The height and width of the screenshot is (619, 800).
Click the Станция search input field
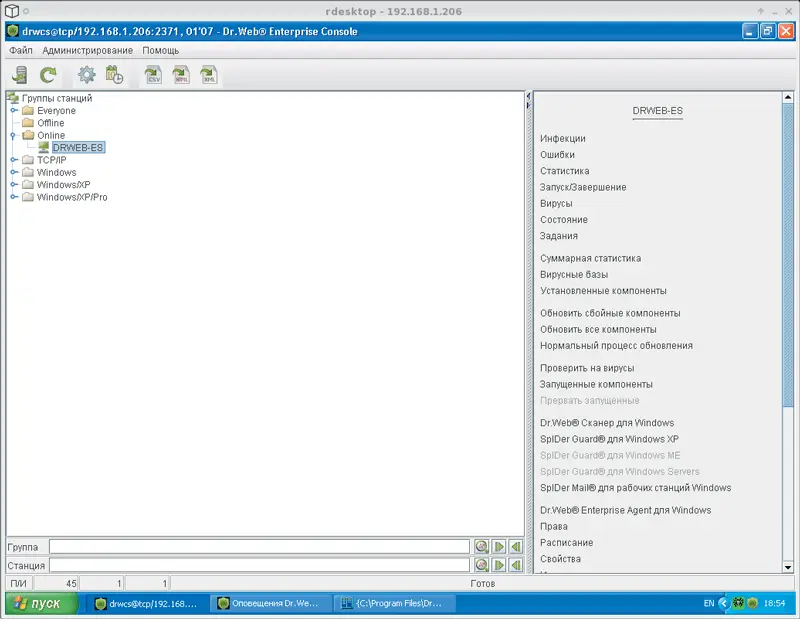pos(259,565)
